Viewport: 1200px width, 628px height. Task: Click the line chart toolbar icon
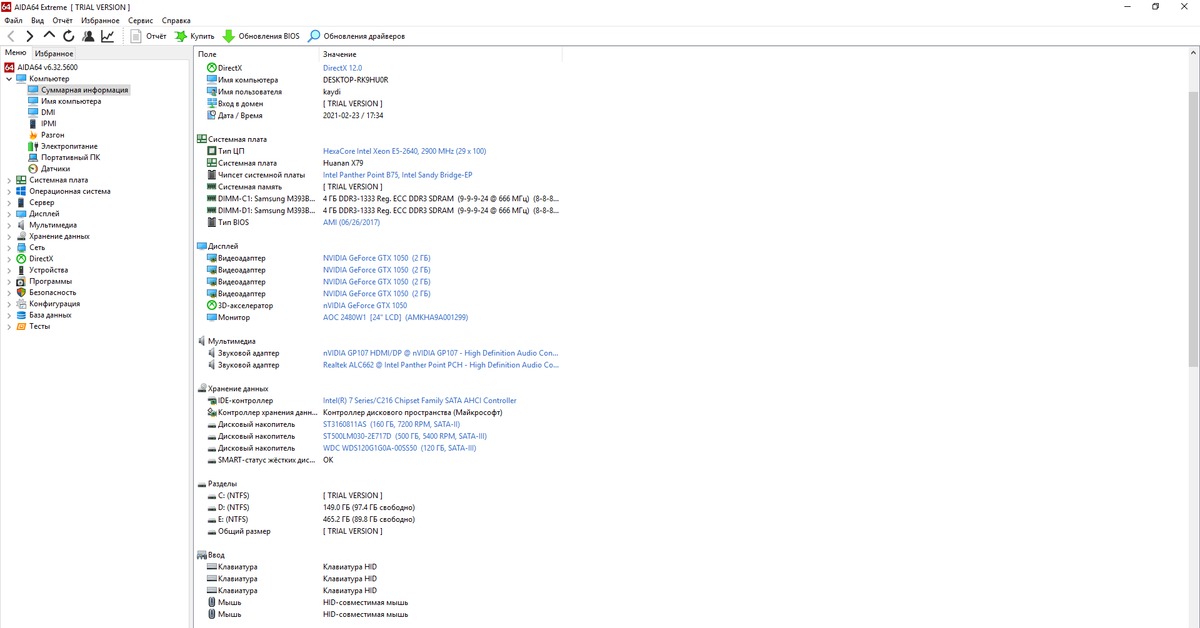[x=107, y=36]
